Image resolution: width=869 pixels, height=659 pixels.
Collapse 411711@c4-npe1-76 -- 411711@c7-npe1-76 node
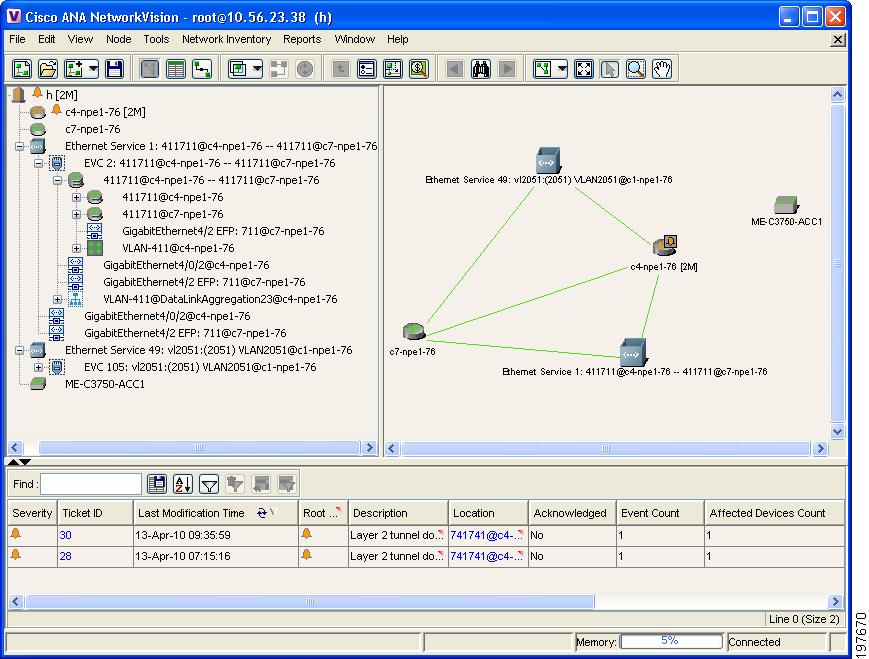(57, 180)
